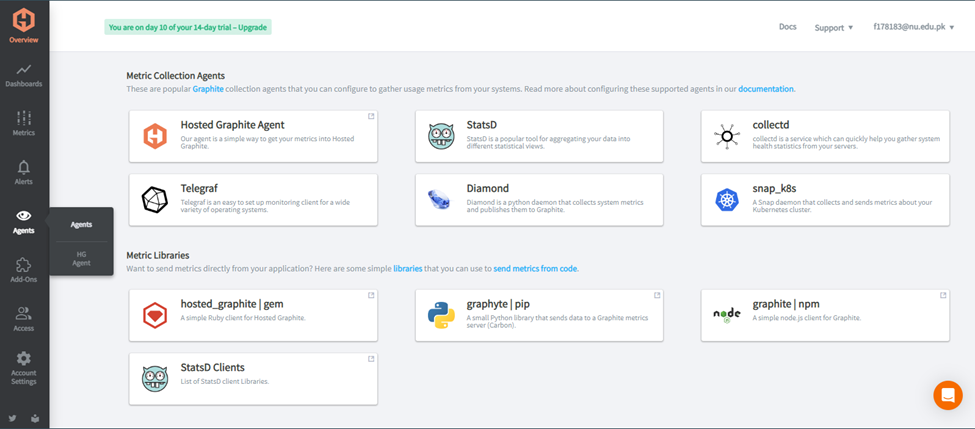
Task: Open the Access users icon
Action: 24,313
